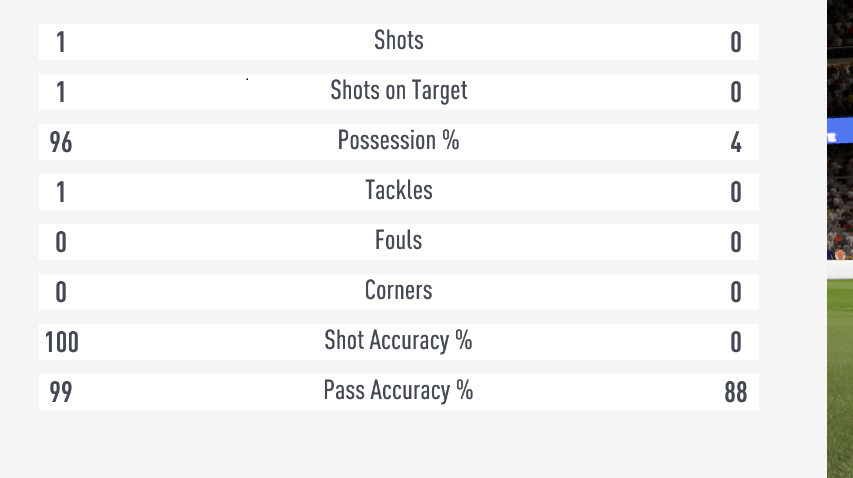
Task: Click the Fouls stat label
Action: (x=398, y=240)
